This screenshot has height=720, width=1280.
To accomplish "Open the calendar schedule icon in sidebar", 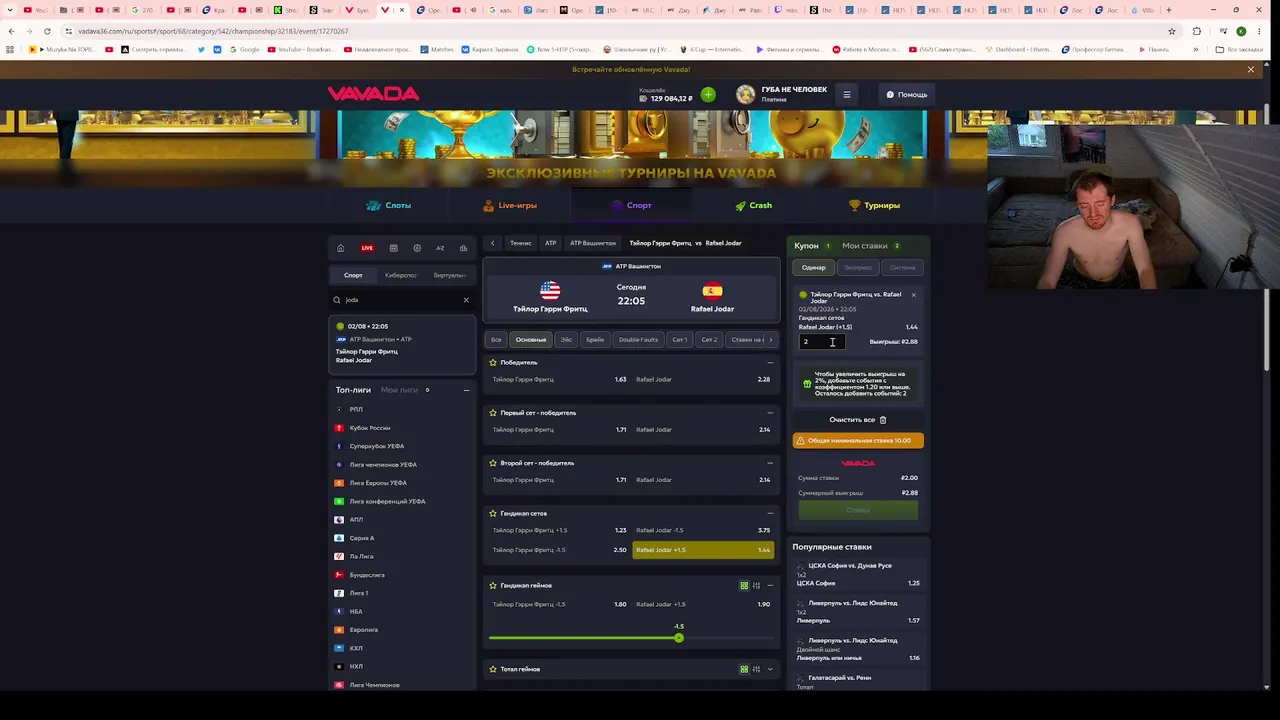I will pos(393,248).
